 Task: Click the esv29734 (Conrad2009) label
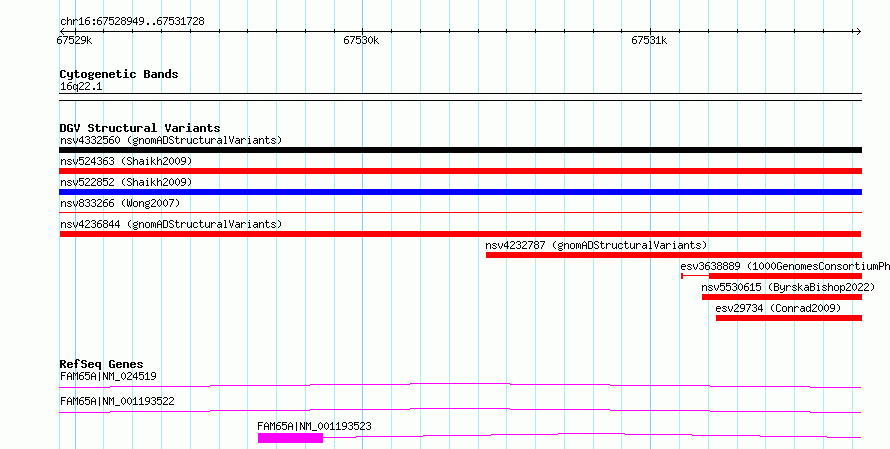pos(778,309)
